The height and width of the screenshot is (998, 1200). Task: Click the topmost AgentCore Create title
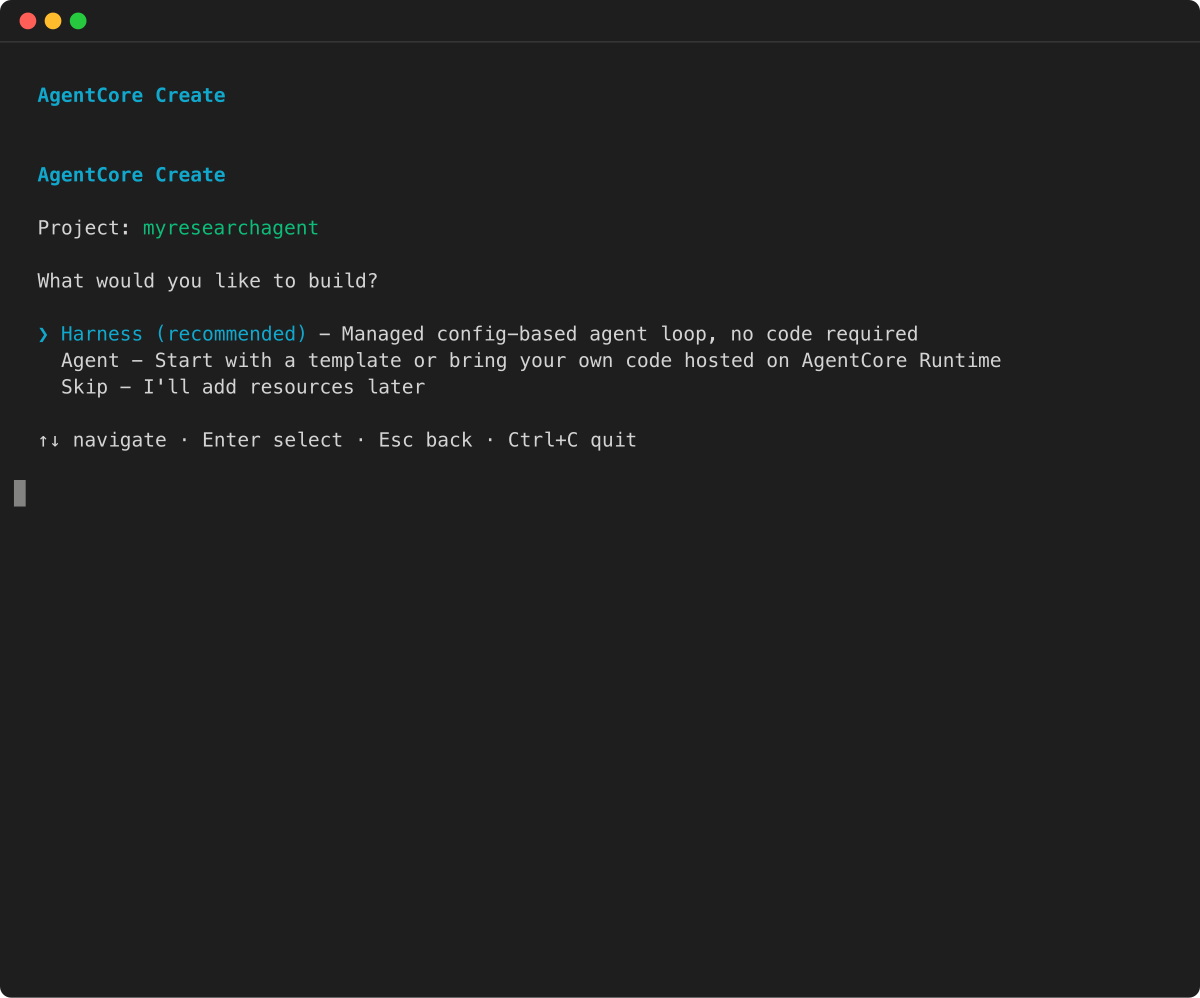[x=131, y=95]
